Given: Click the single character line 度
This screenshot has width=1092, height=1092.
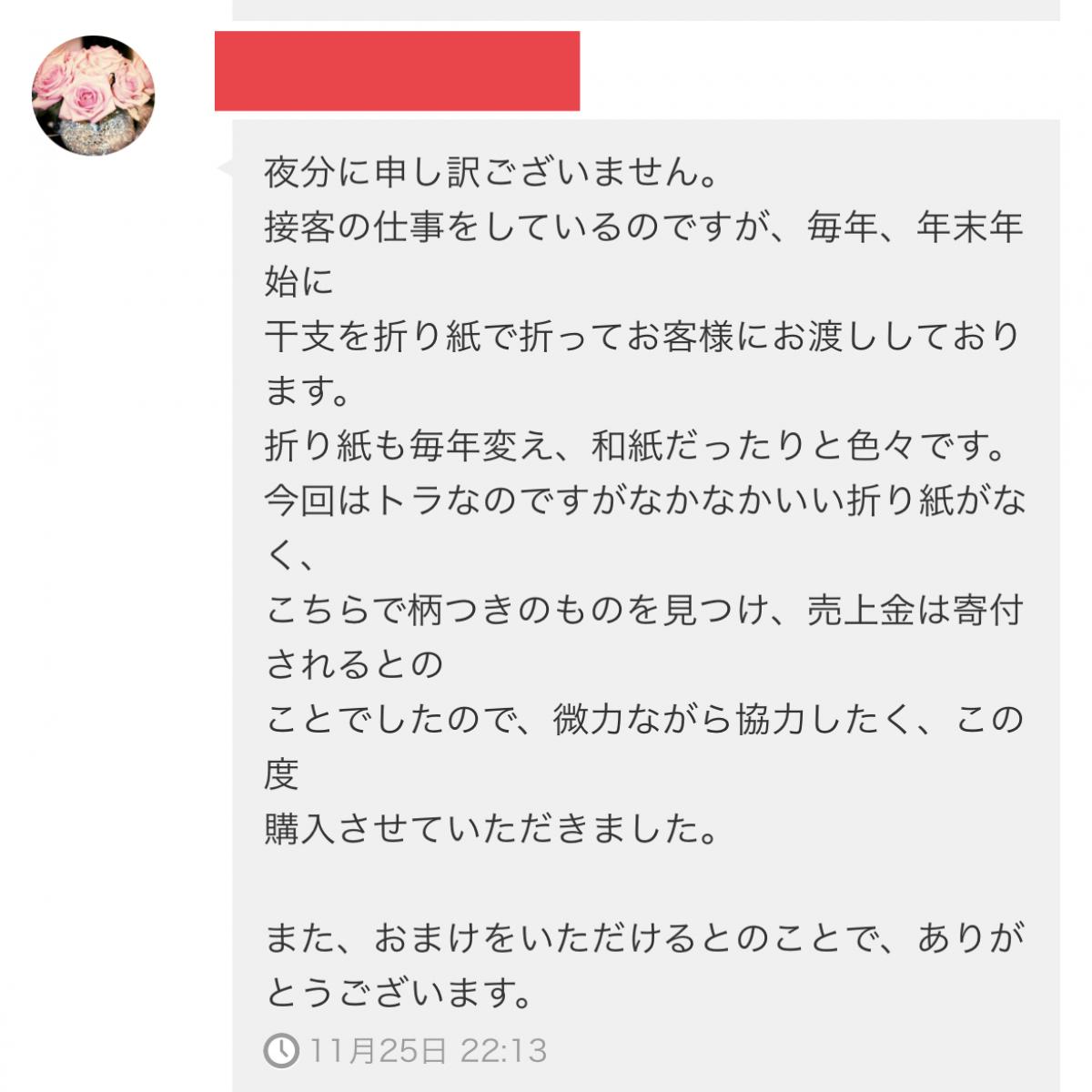Looking at the screenshot, I should 282,774.
